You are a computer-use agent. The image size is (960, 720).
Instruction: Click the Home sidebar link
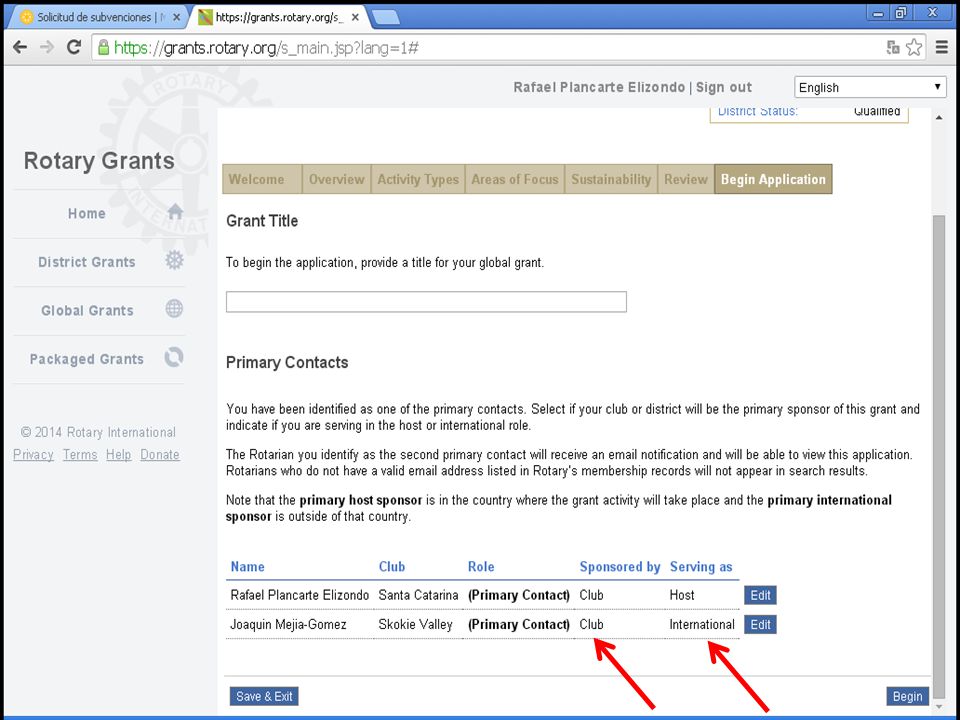click(87, 214)
